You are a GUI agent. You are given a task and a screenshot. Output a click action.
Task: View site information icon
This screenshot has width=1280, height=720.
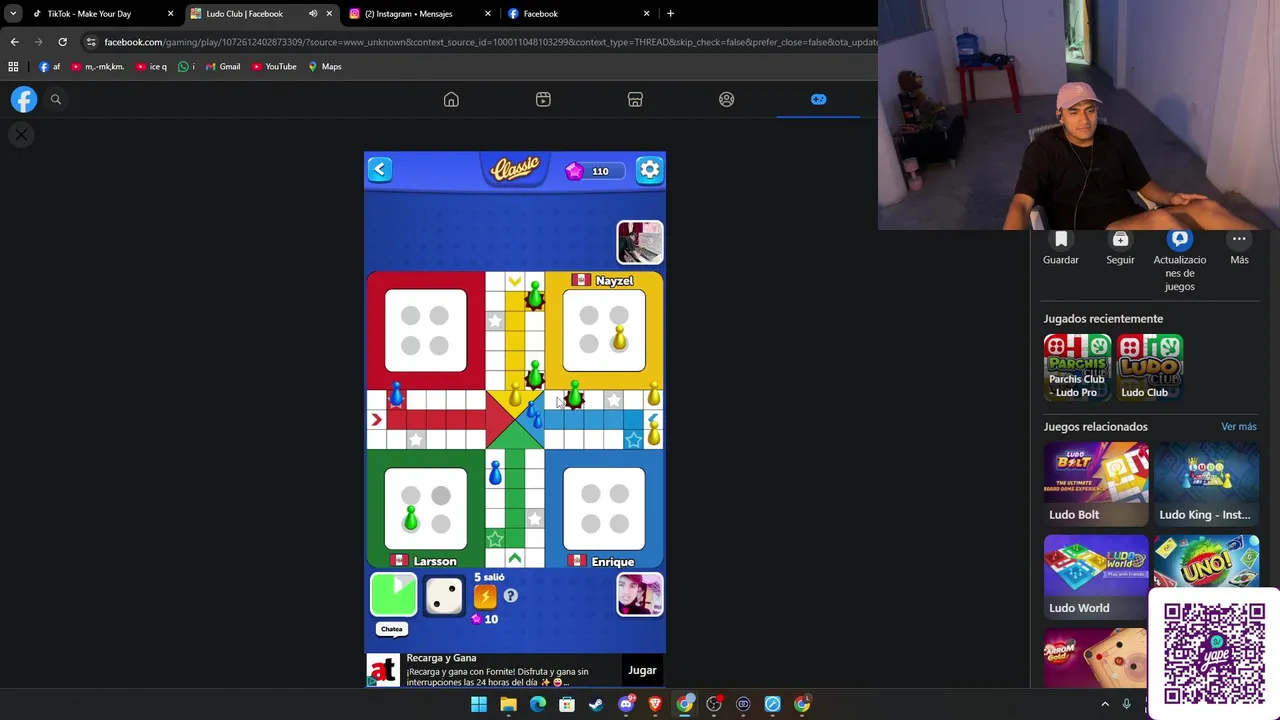pos(91,42)
